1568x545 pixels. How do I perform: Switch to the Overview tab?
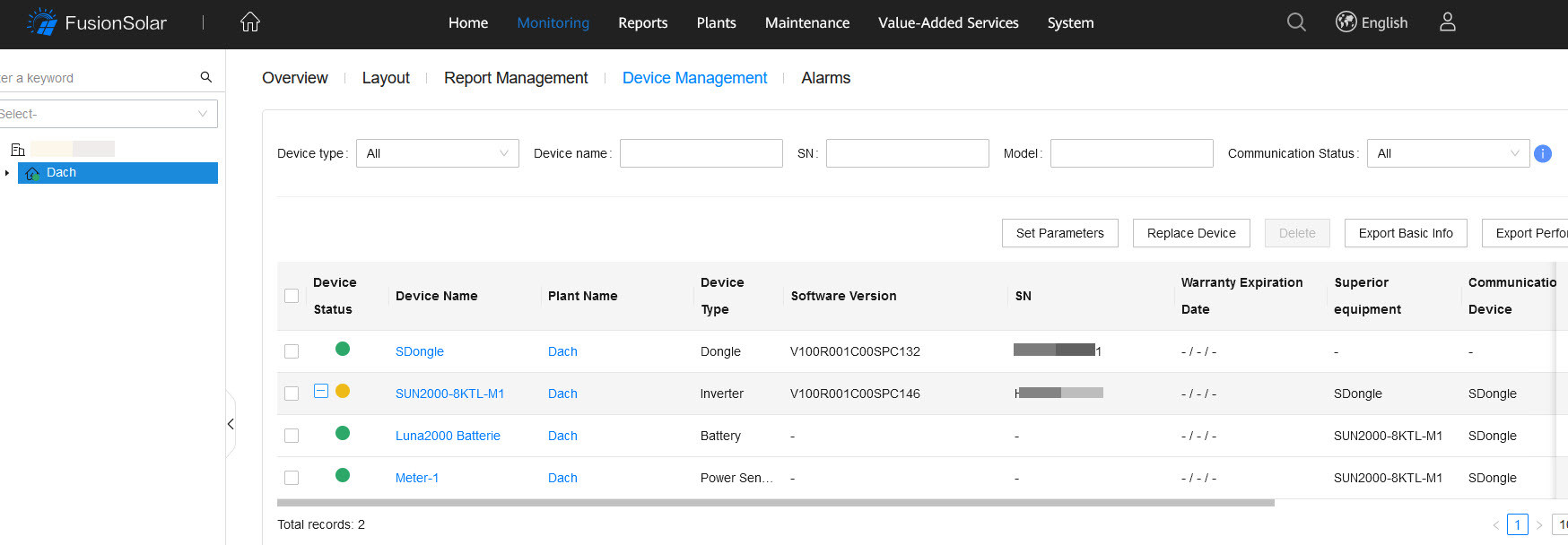coord(295,78)
